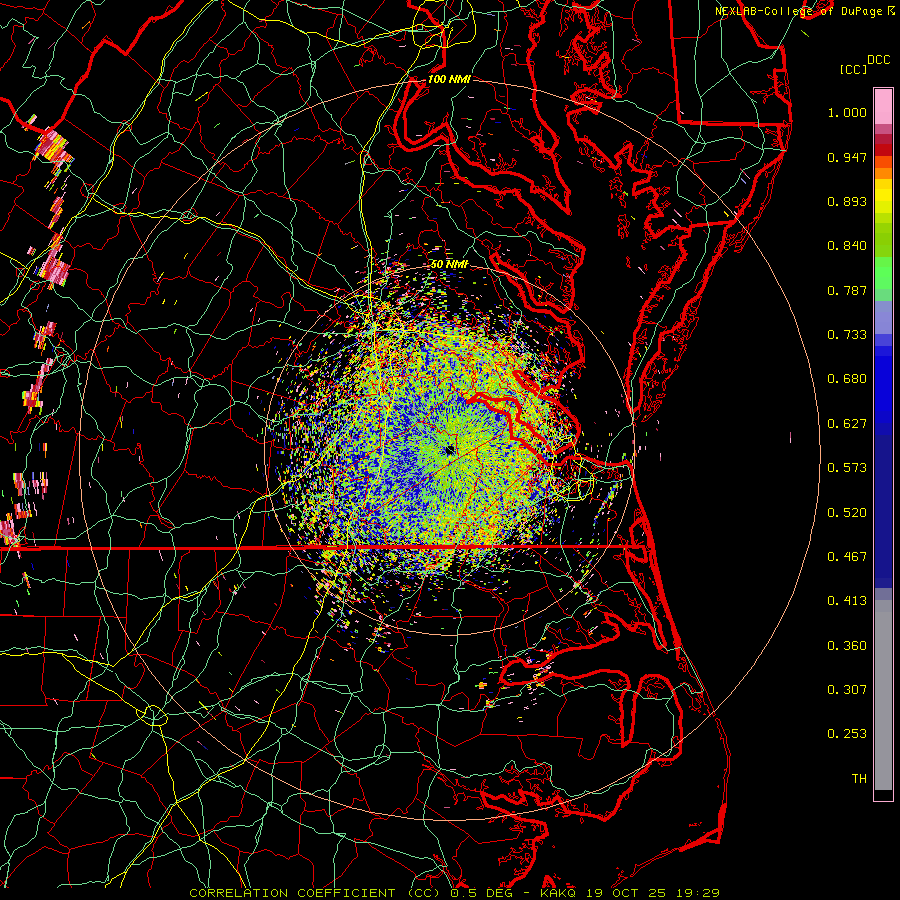Click the 0.573 color scale label

(x=847, y=468)
